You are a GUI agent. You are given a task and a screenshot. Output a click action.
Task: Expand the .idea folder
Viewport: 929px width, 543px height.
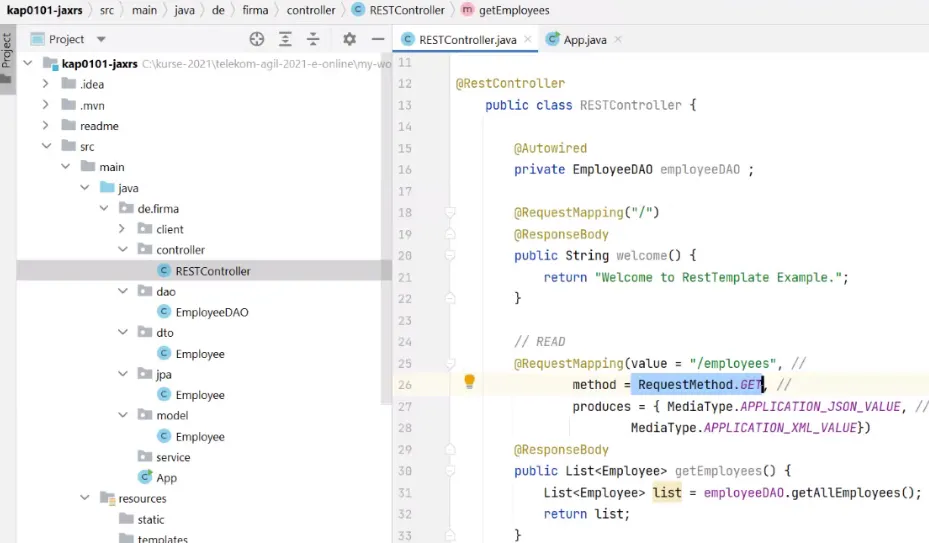pyautogui.click(x=46, y=84)
